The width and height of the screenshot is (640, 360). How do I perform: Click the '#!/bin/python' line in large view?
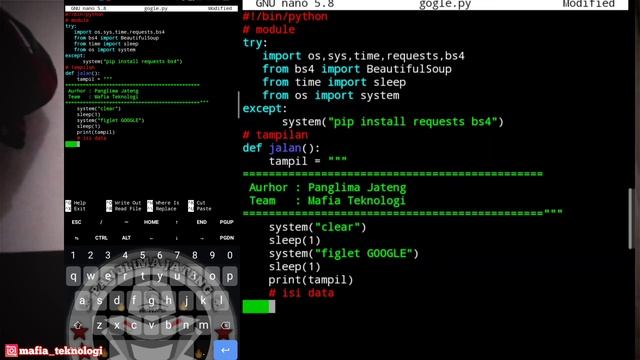point(285,17)
